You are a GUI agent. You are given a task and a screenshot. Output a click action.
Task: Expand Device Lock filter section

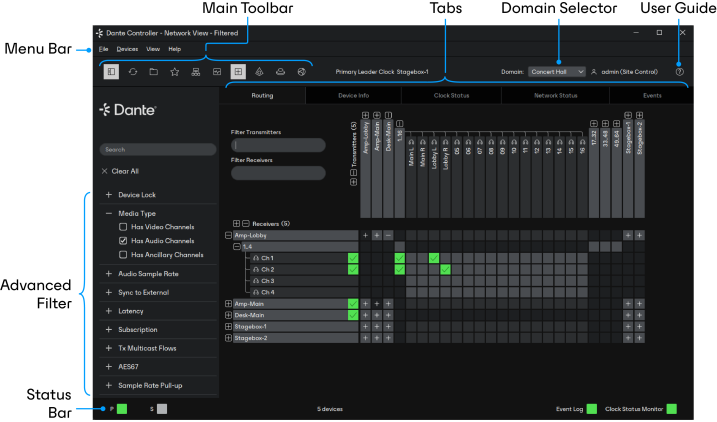click(x=109, y=194)
